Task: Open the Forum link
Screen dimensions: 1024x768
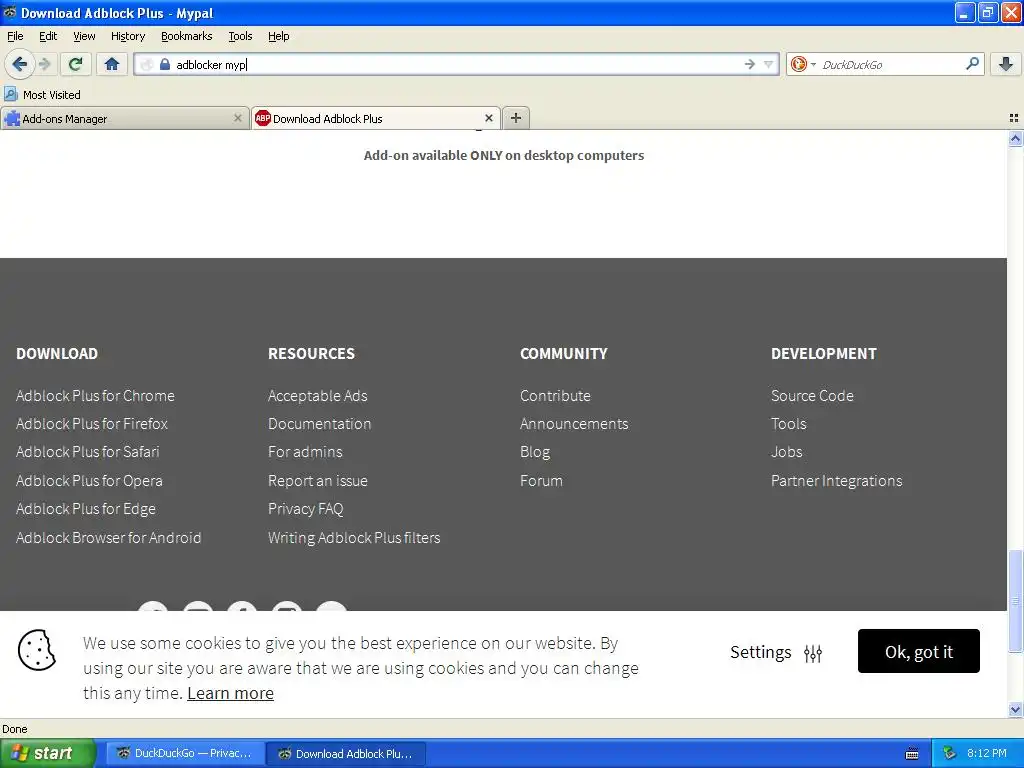Action: pos(541,481)
